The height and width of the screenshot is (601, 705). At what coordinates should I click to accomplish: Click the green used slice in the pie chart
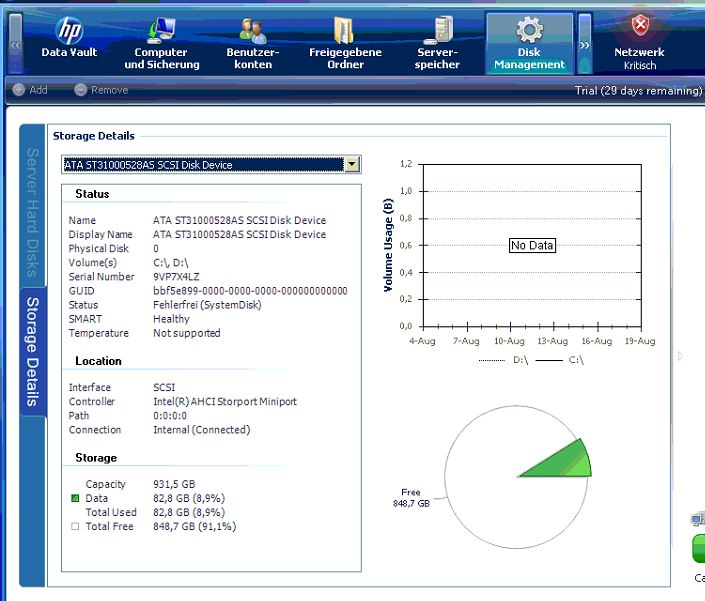pos(561,462)
